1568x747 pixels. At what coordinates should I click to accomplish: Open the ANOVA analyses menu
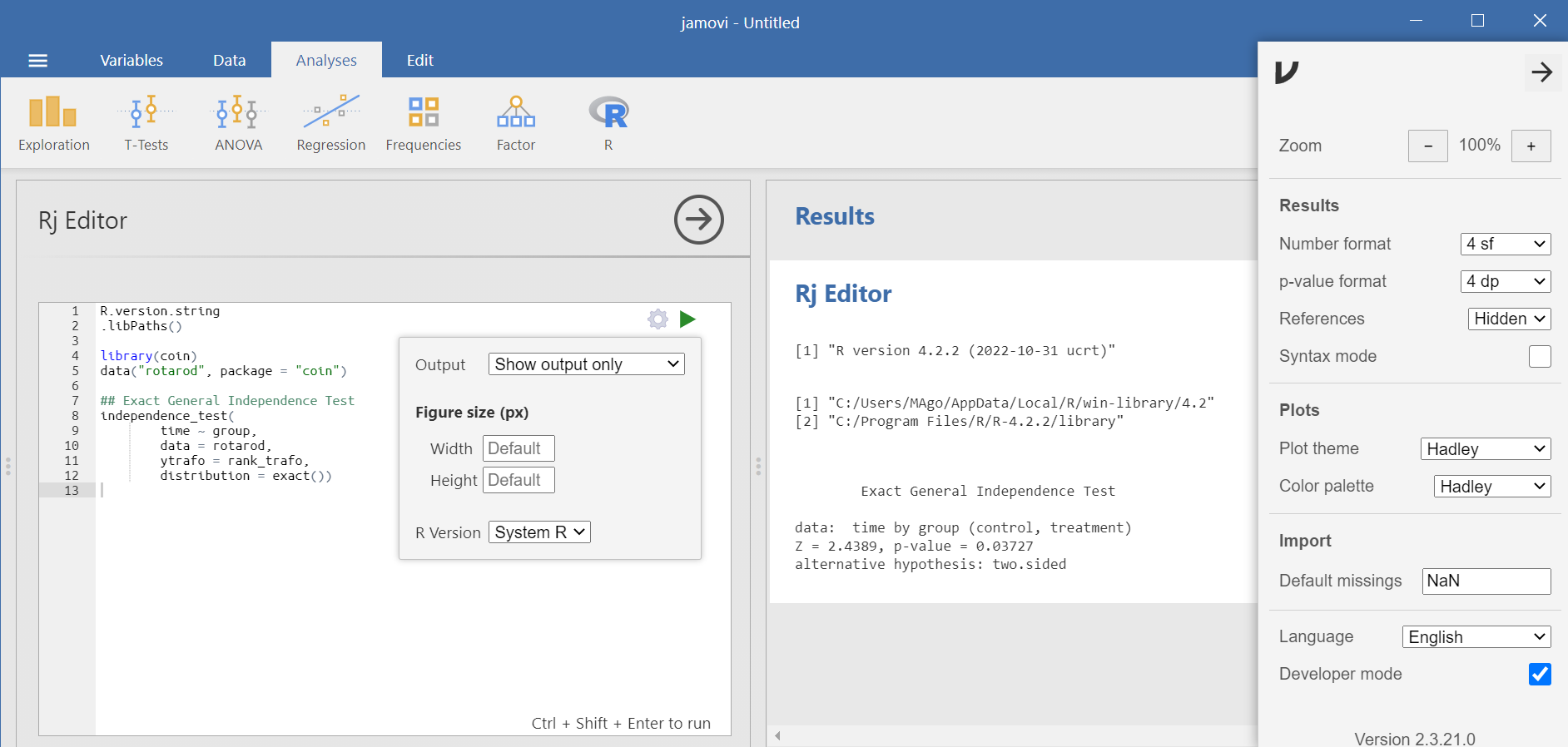coord(239,124)
